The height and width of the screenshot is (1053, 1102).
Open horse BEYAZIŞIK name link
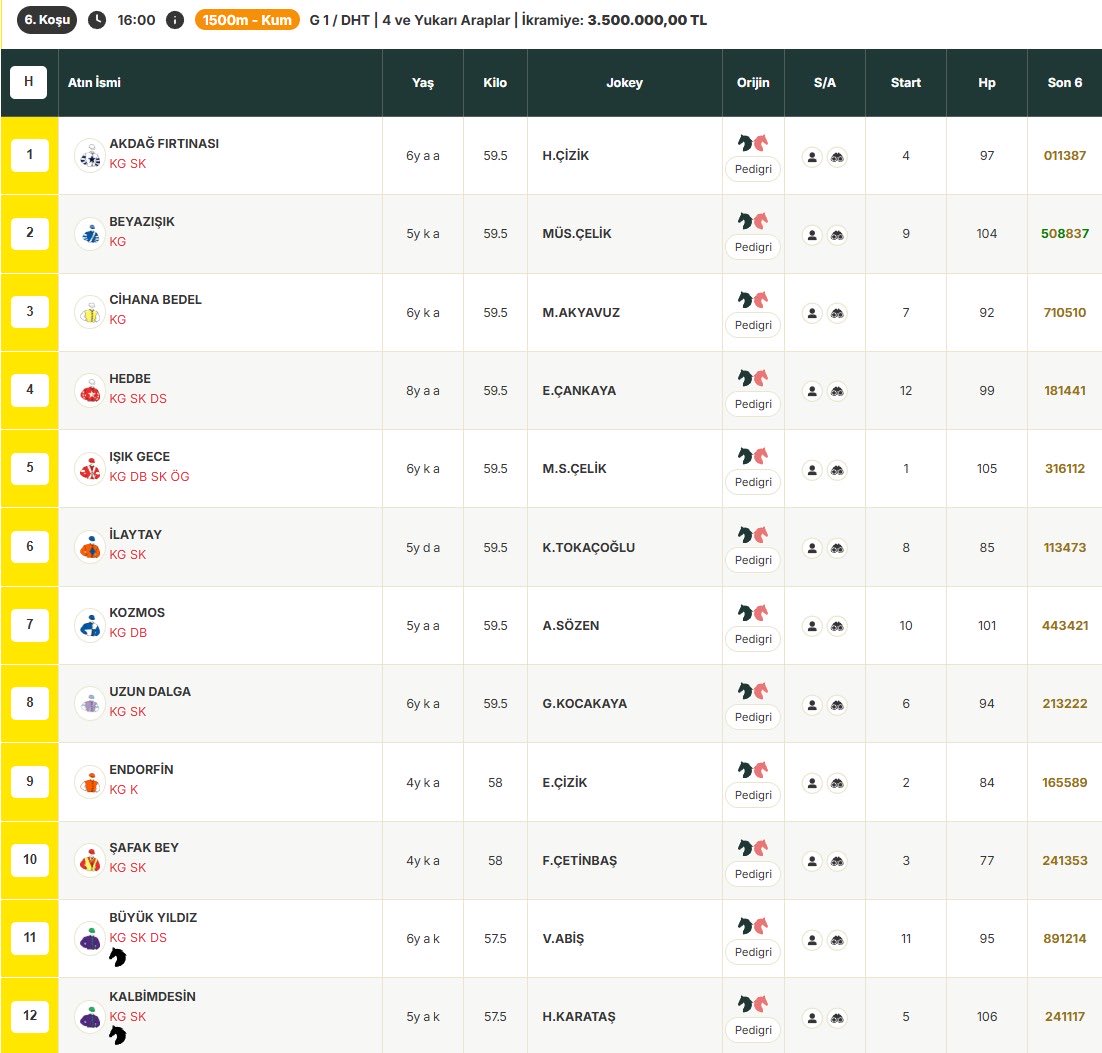[x=142, y=221]
